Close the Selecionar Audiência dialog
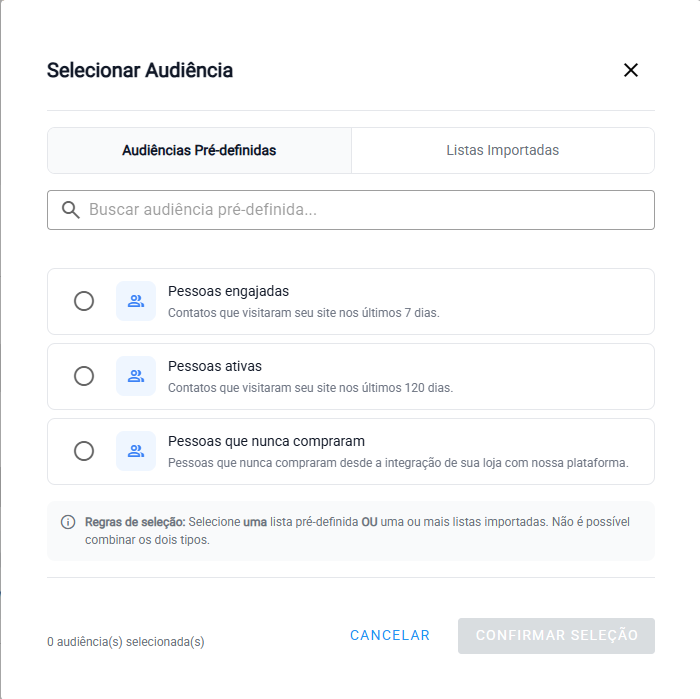This screenshot has width=700, height=699. tap(631, 70)
